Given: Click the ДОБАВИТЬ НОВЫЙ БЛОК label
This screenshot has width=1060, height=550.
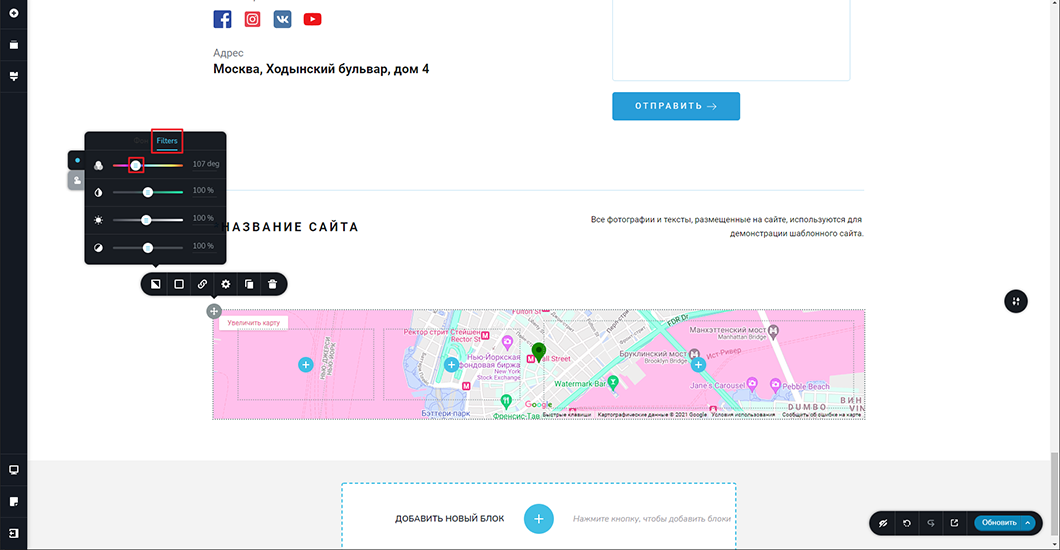Looking at the screenshot, I should click(x=450, y=519).
